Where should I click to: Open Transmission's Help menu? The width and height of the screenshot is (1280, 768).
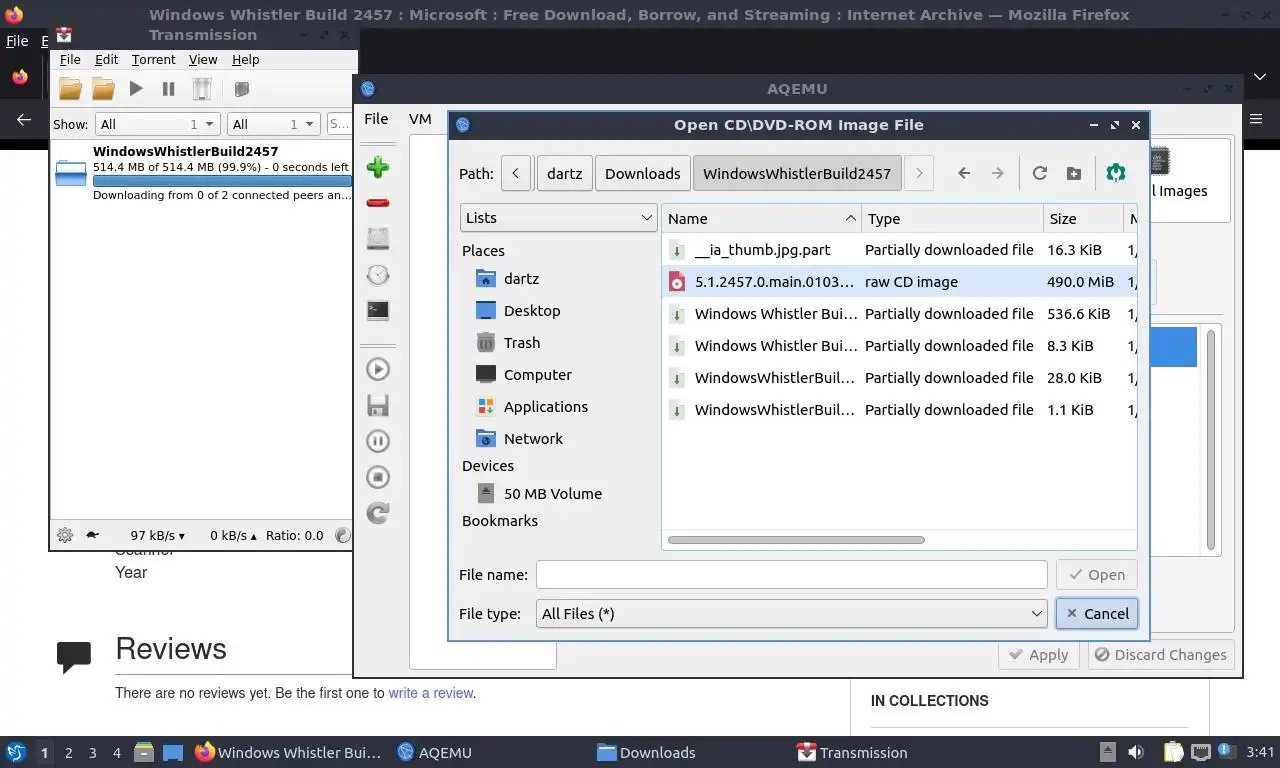pos(245,60)
